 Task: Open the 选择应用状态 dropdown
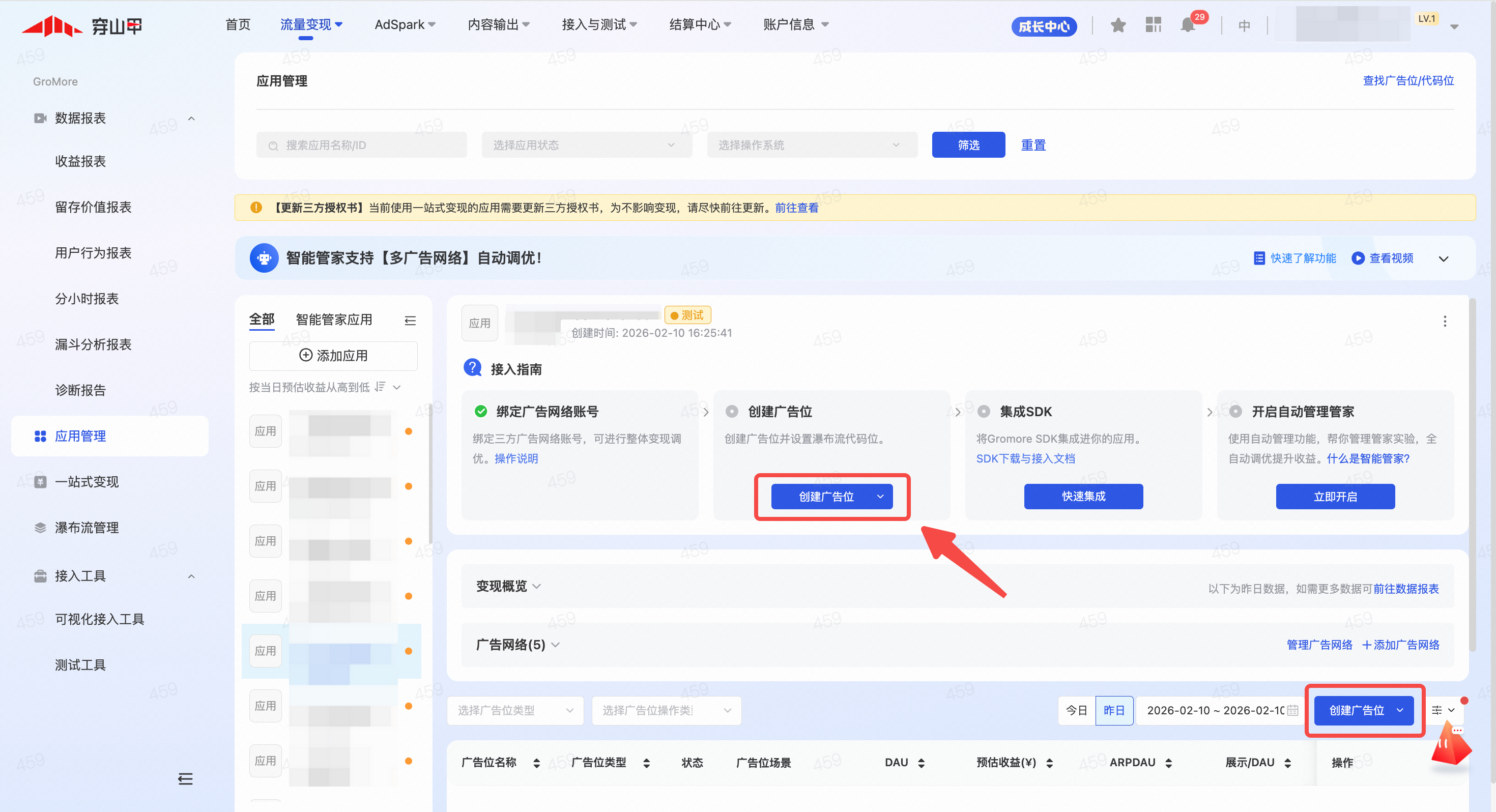coord(586,145)
